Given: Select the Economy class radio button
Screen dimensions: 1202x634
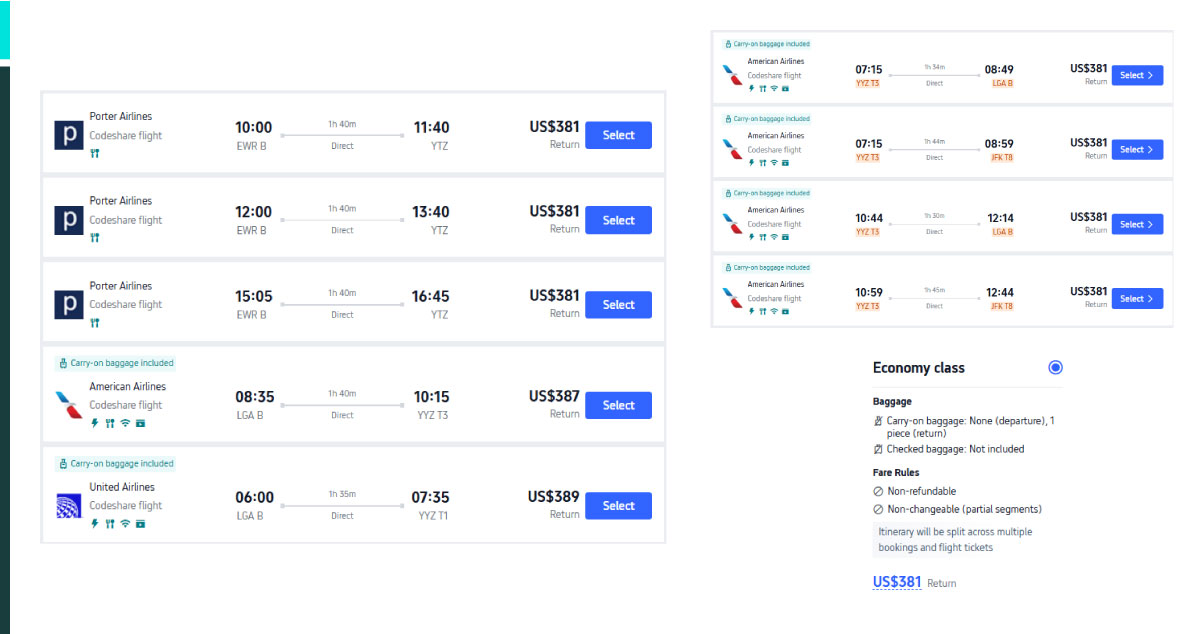Looking at the screenshot, I should (x=1055, y=368).
